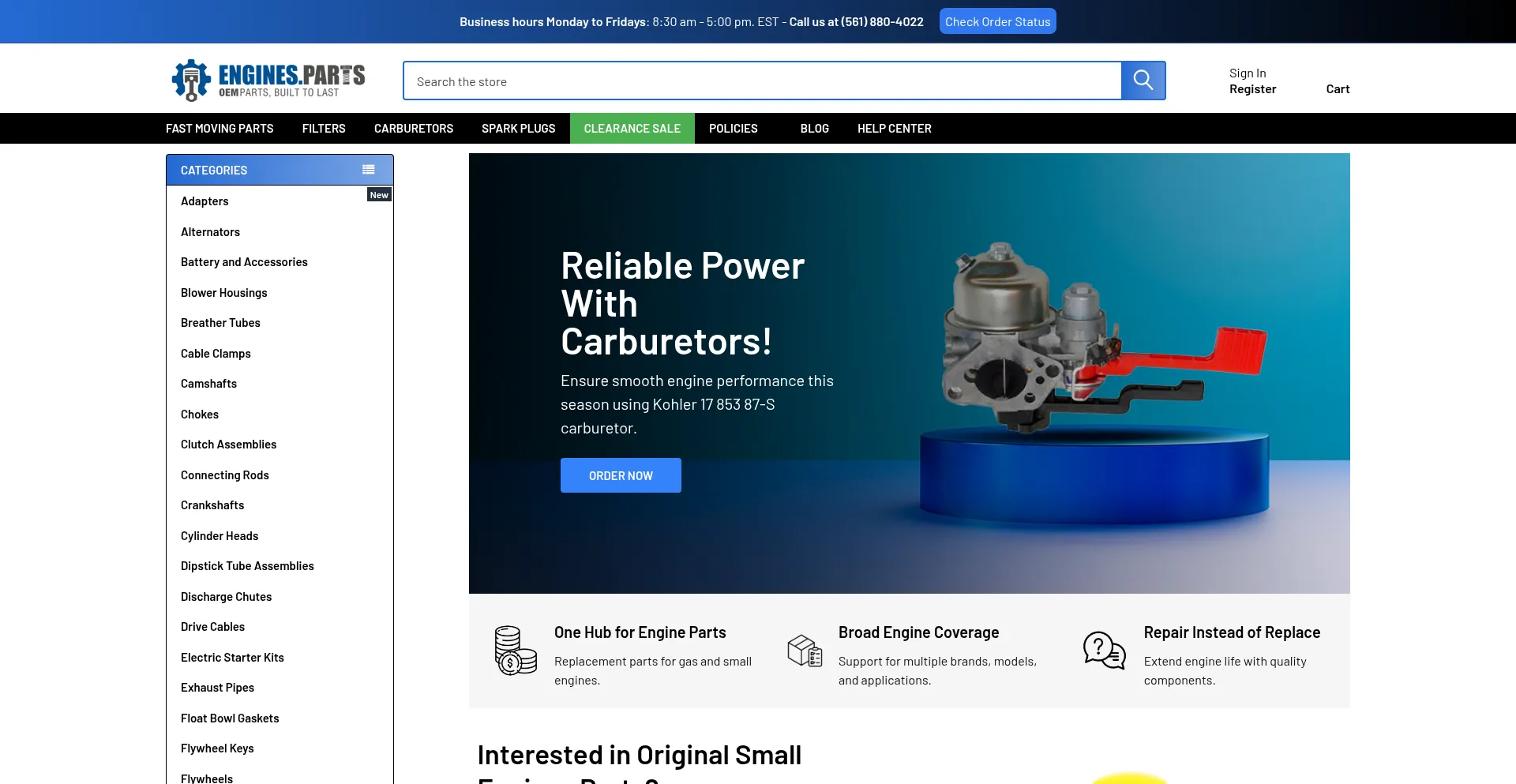
Task: Browse the Crankshafts category
Action: click(x=212, y=505)
